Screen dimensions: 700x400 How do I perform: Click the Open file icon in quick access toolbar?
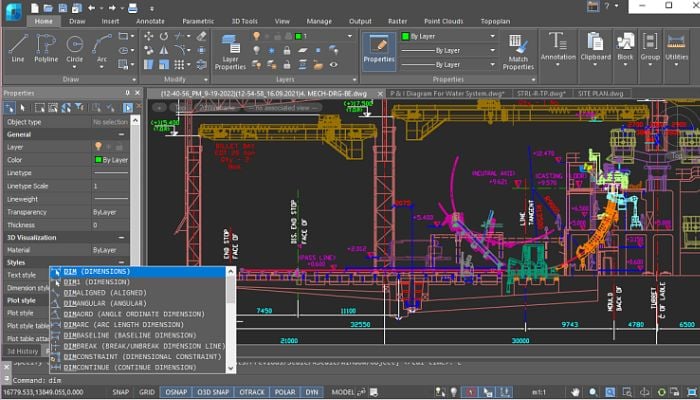[48, 8]
